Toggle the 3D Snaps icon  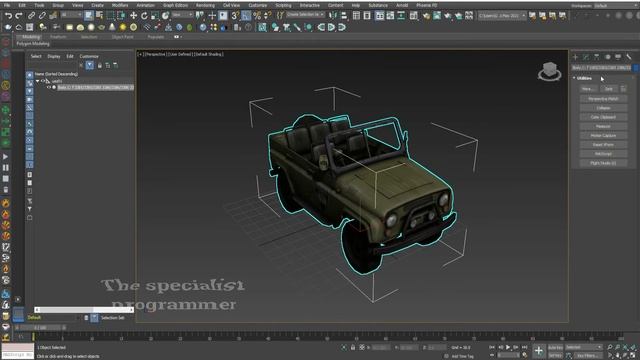(235, 16)
